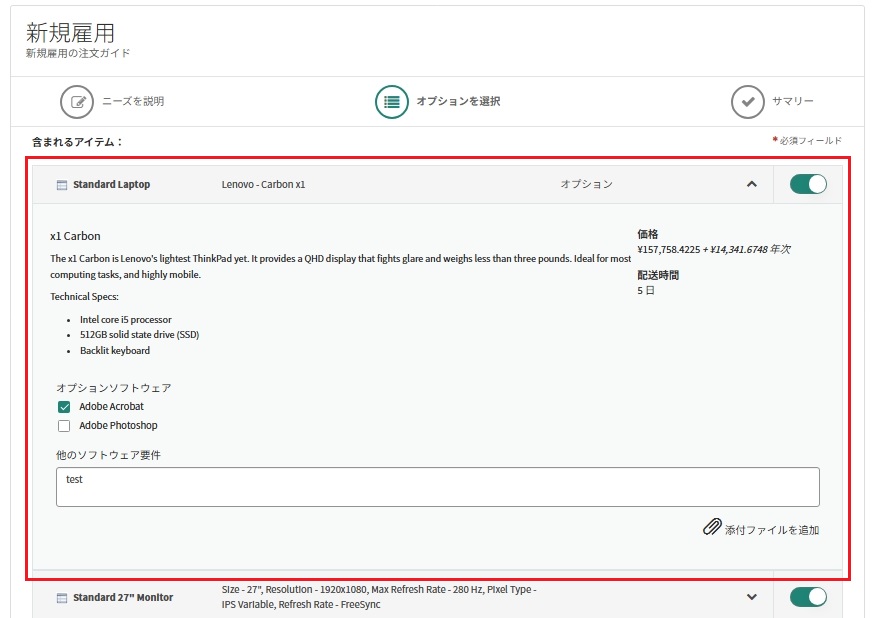Viewport: 873px width, 618px height.
Task: Click the list icon for オプションを選択 step
Action: [x=391, y=102]
